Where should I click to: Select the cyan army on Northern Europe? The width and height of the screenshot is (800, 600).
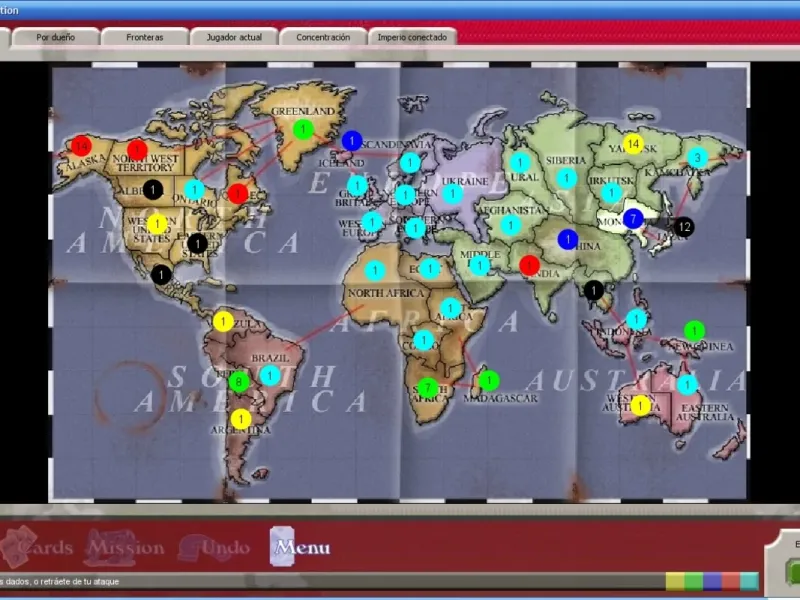[x=405, y=195]
